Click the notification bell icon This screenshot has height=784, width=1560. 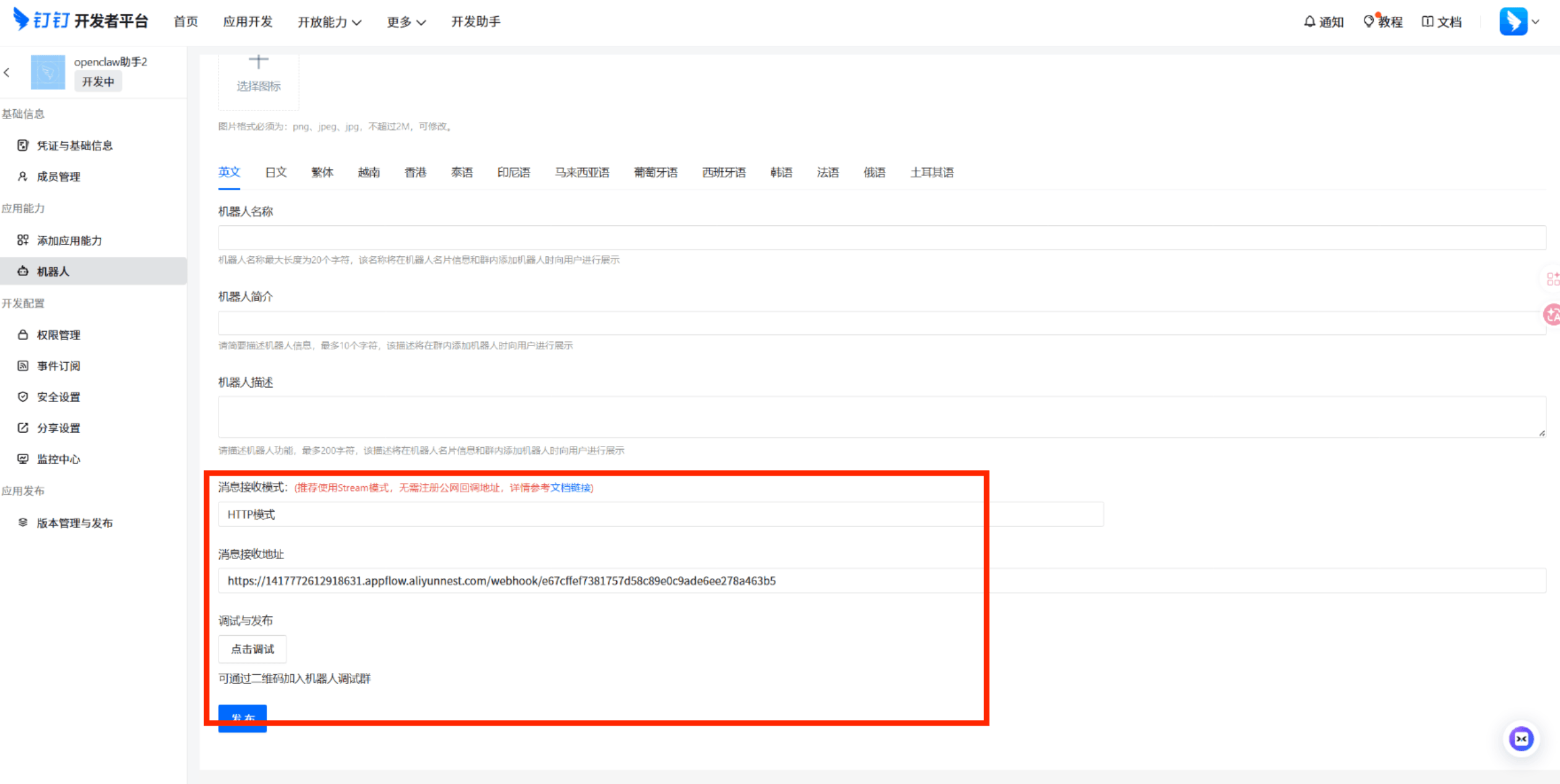(1309, 22)
